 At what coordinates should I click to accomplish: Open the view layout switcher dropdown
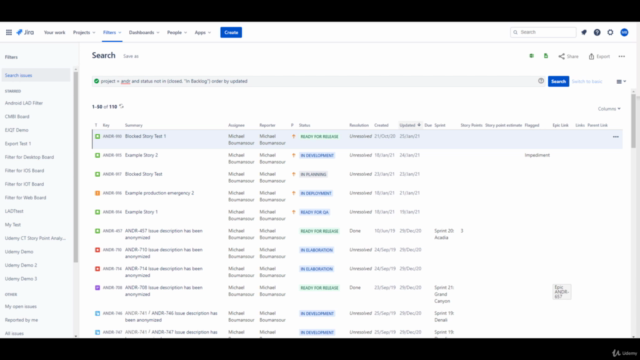(x=621, y=81)
